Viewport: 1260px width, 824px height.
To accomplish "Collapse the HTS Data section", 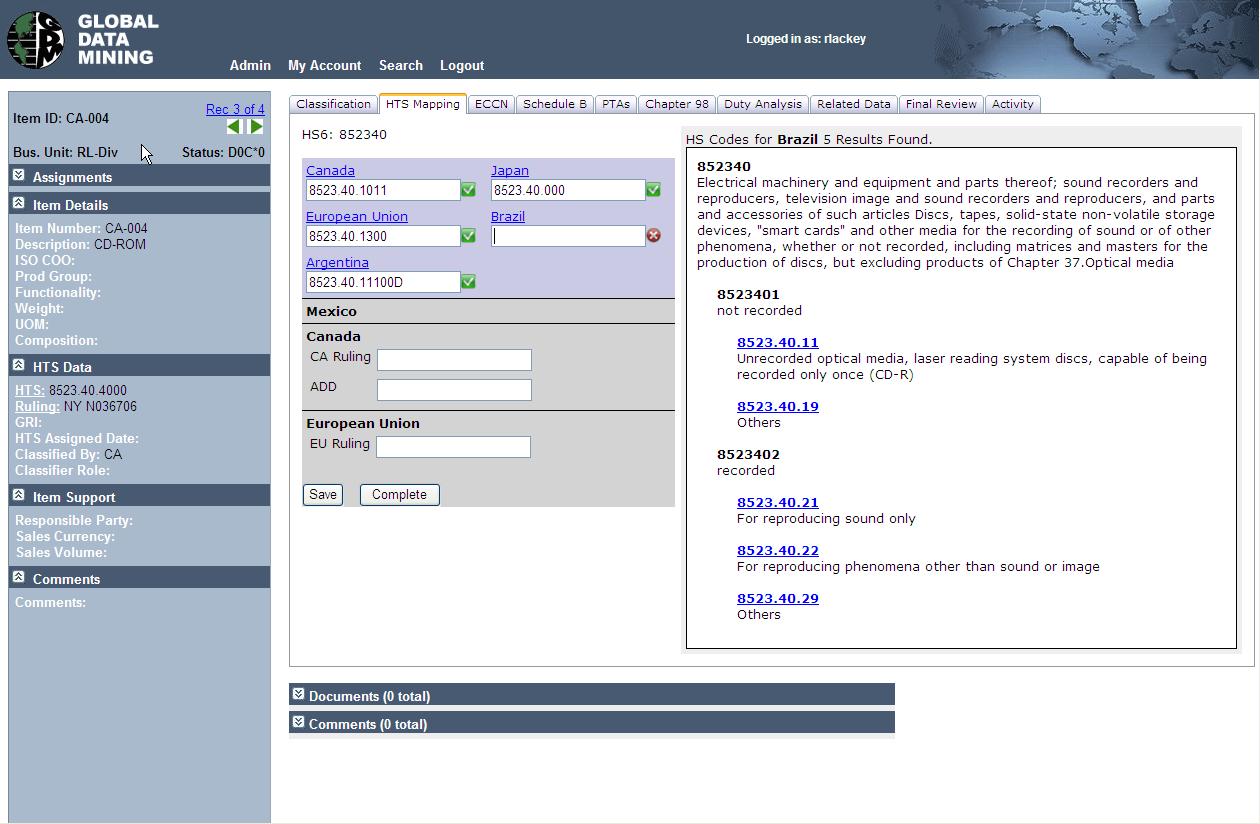I will coord(19,366).
